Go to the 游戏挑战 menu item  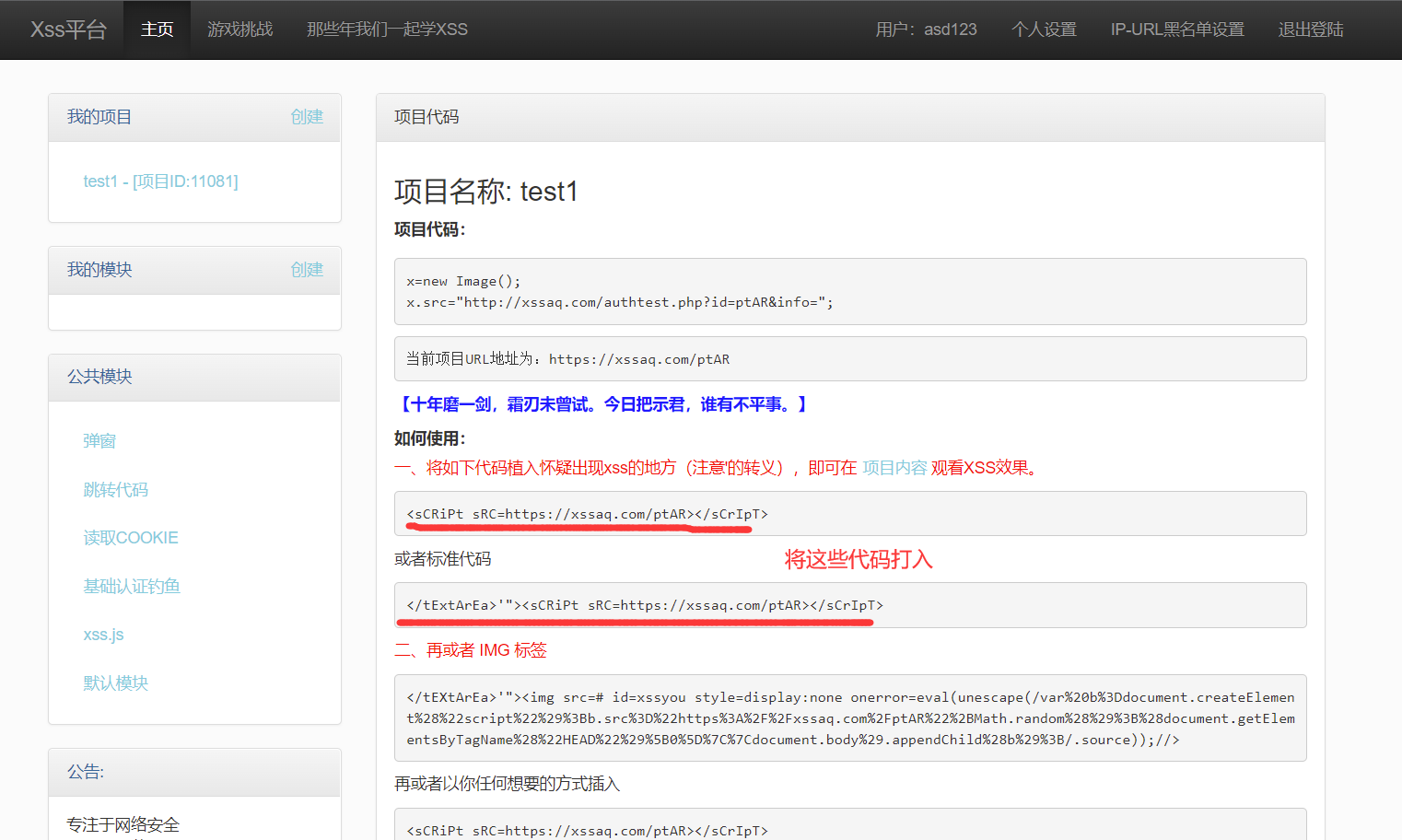[240, 29]
